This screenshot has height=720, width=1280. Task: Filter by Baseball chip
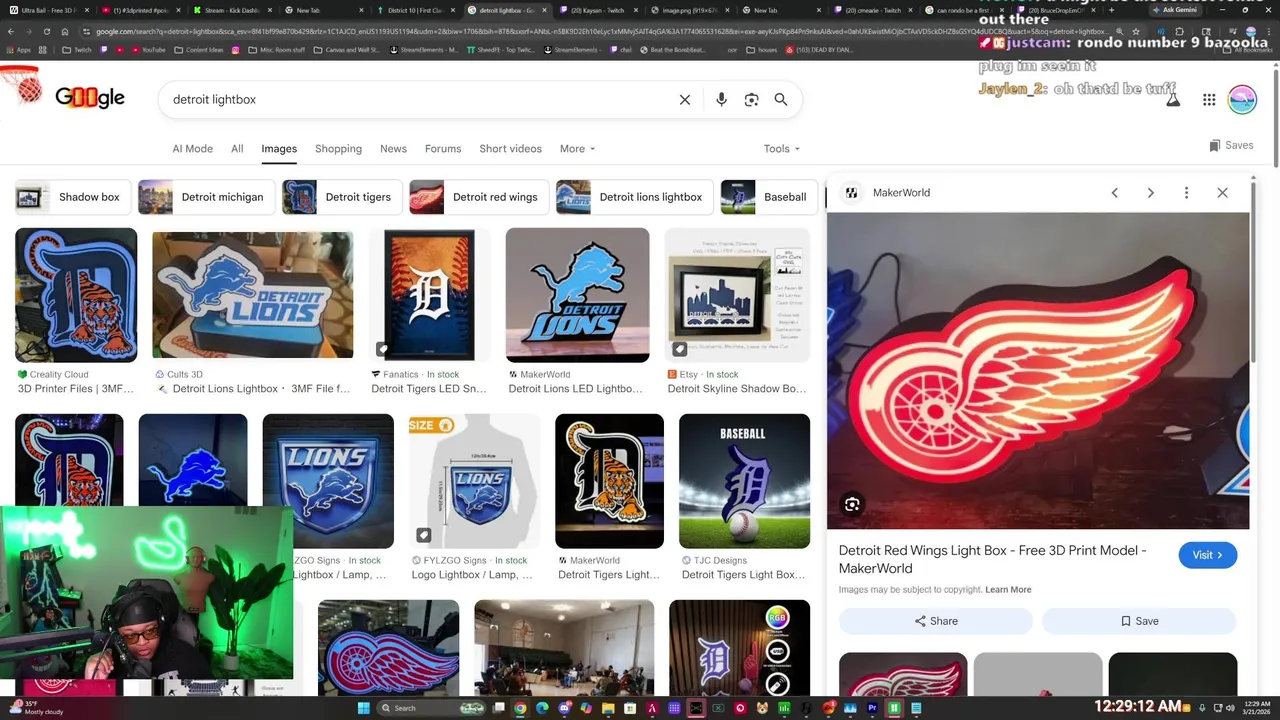(x=768, y=197)
